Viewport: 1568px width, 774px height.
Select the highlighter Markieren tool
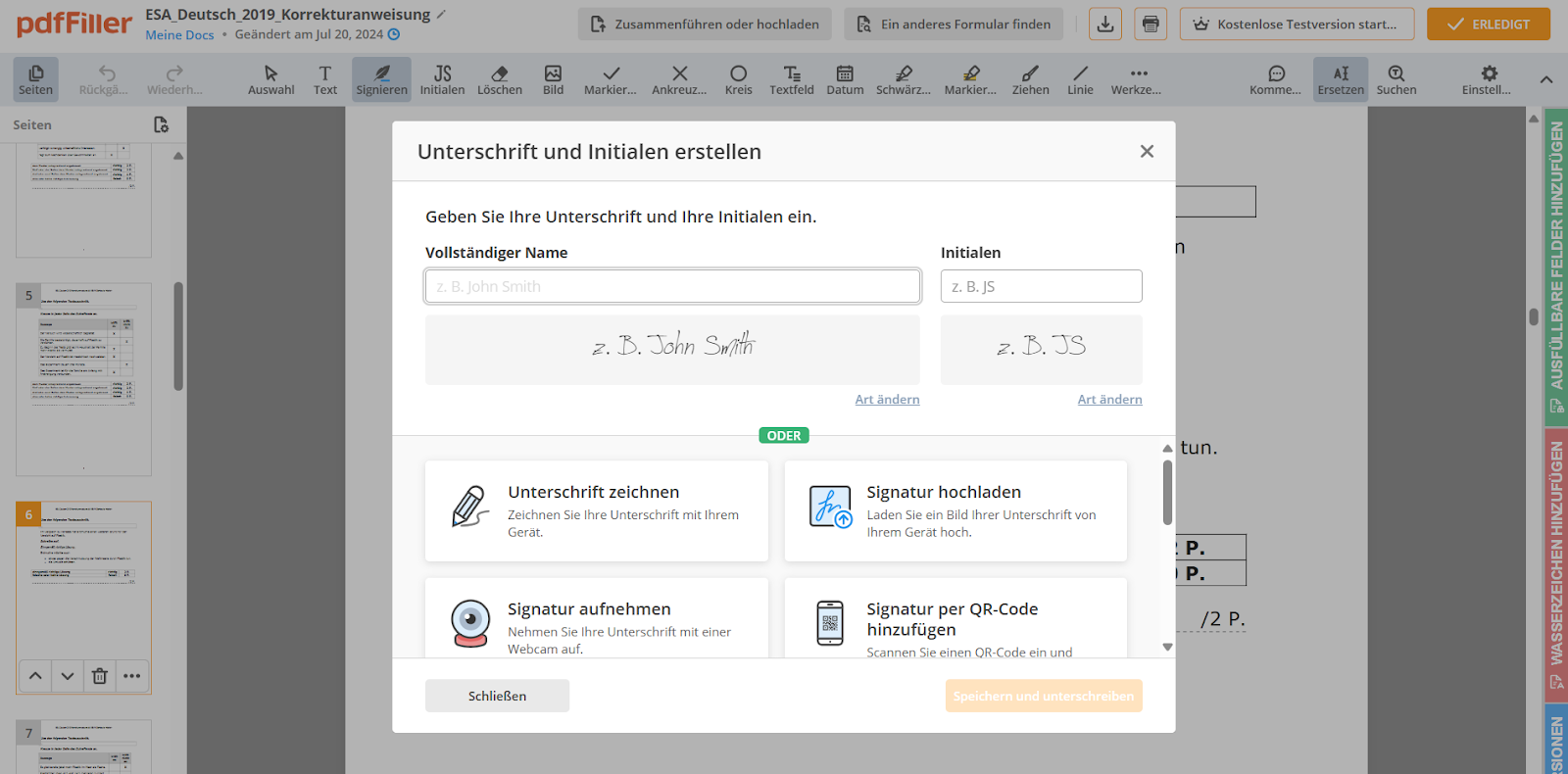pyautogui.click(x=970, y=80)
